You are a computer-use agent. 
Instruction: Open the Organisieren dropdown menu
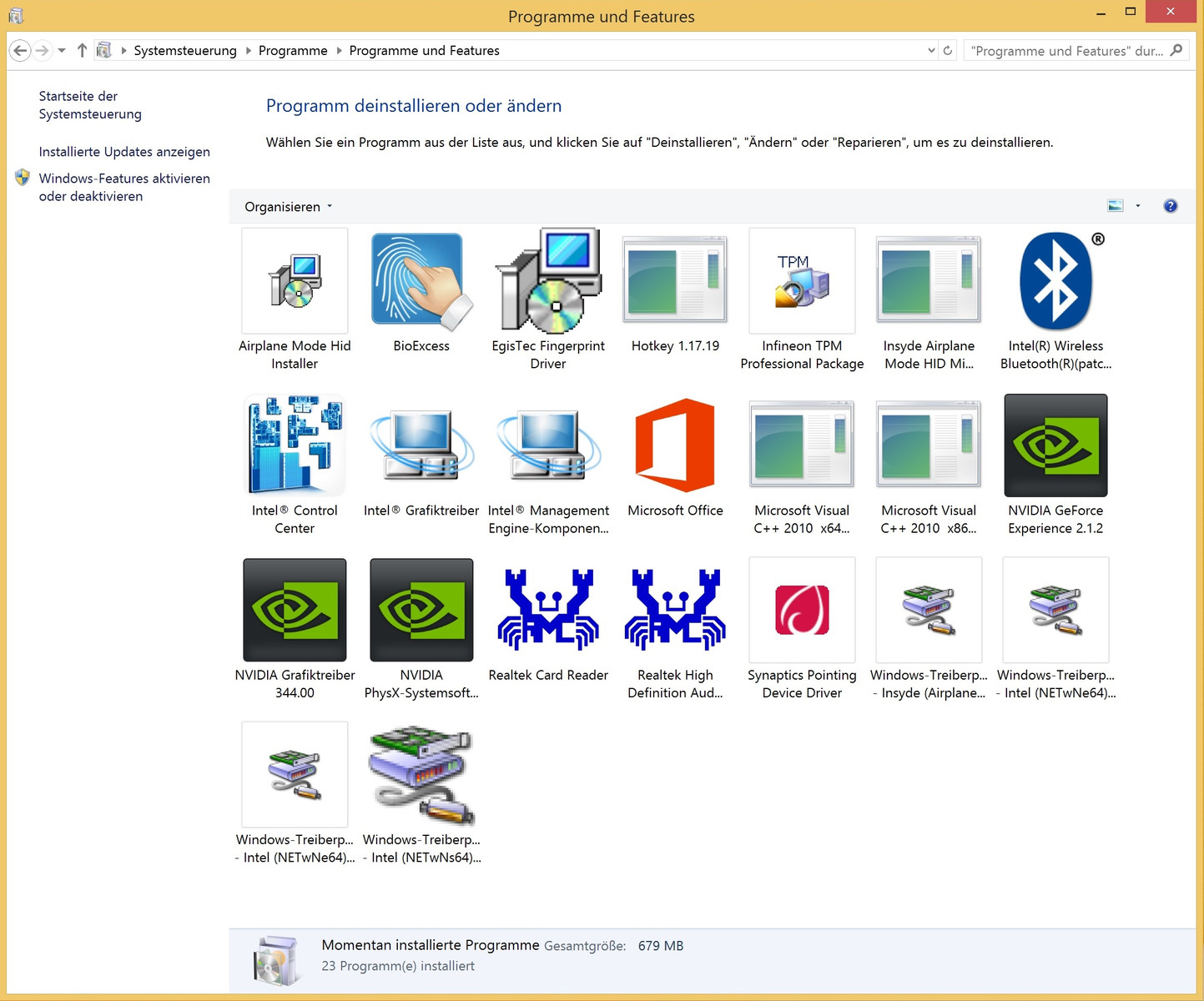click(289, 207)
